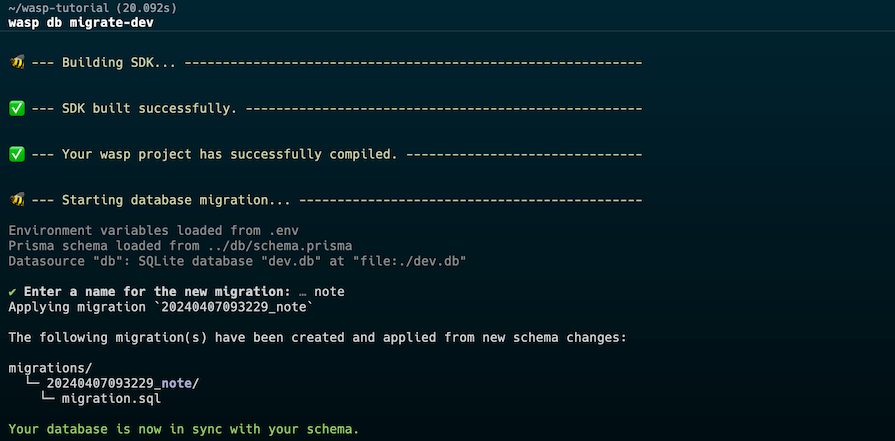Viewport: 895px width, 441px height.
Task: Click the Applying migration 20240407093229_note line
Action: coord(161,308)
